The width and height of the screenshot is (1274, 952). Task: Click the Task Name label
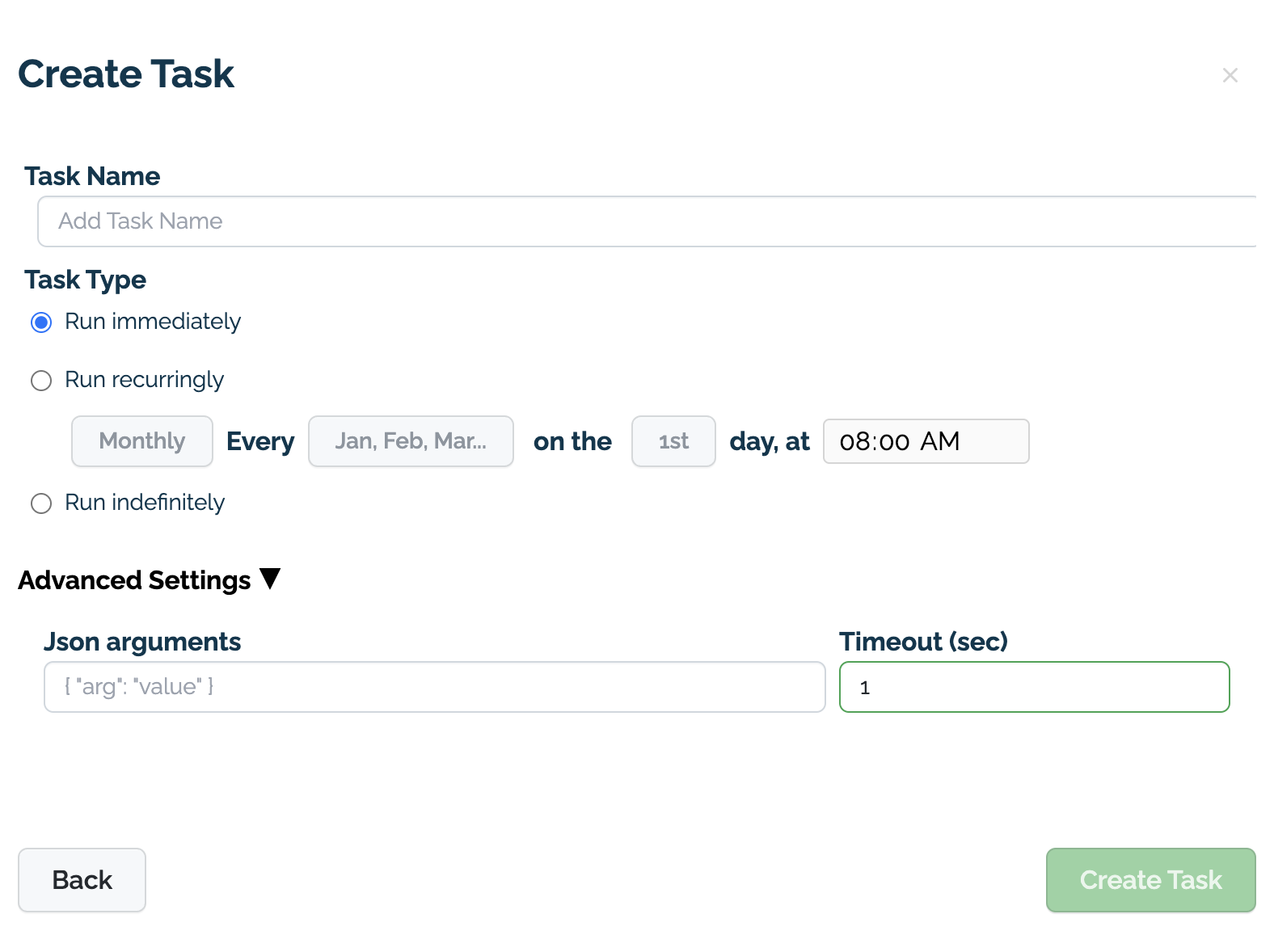(x=92, y=175)
